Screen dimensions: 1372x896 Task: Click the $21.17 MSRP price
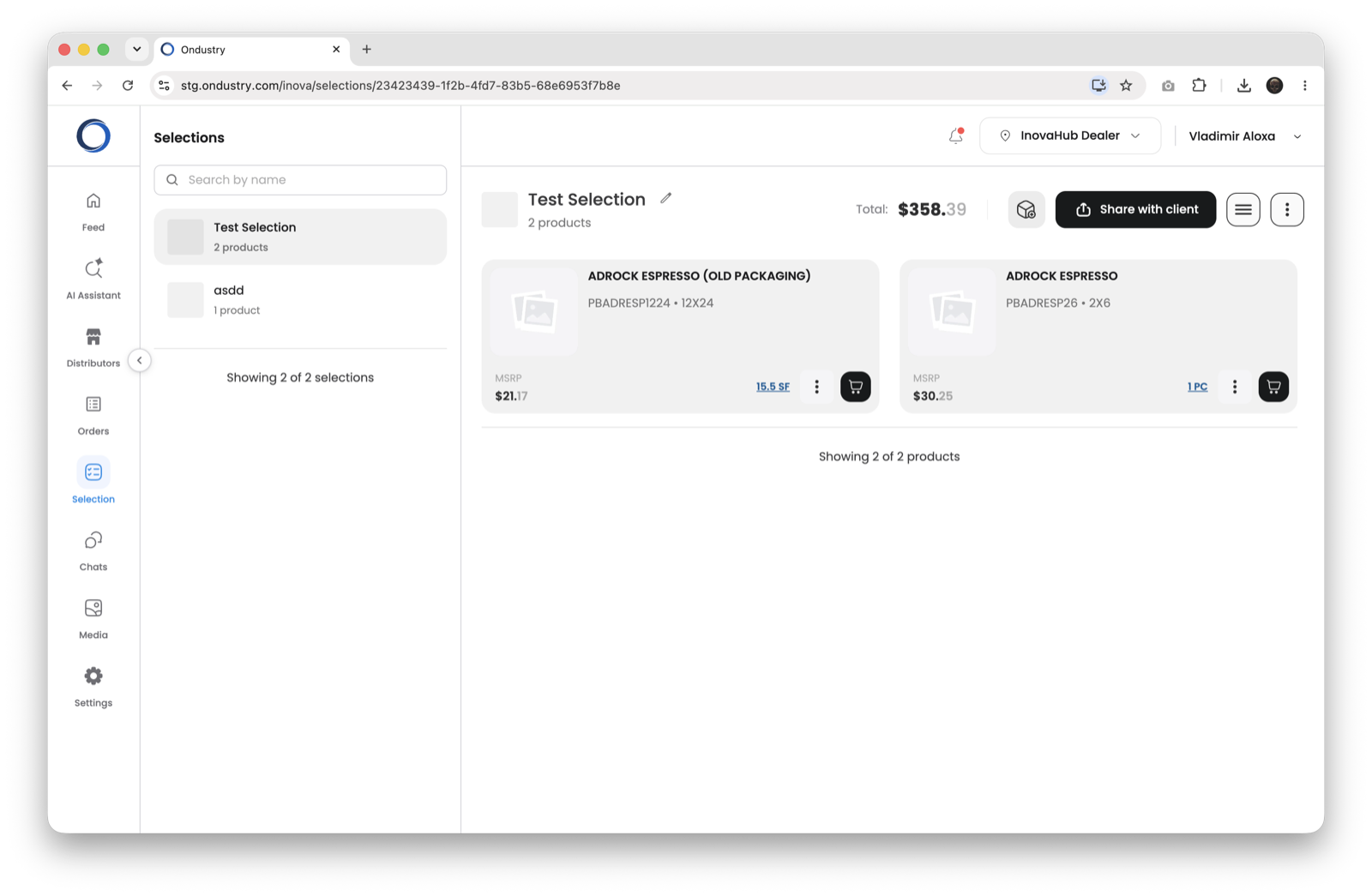coord(511,396)
